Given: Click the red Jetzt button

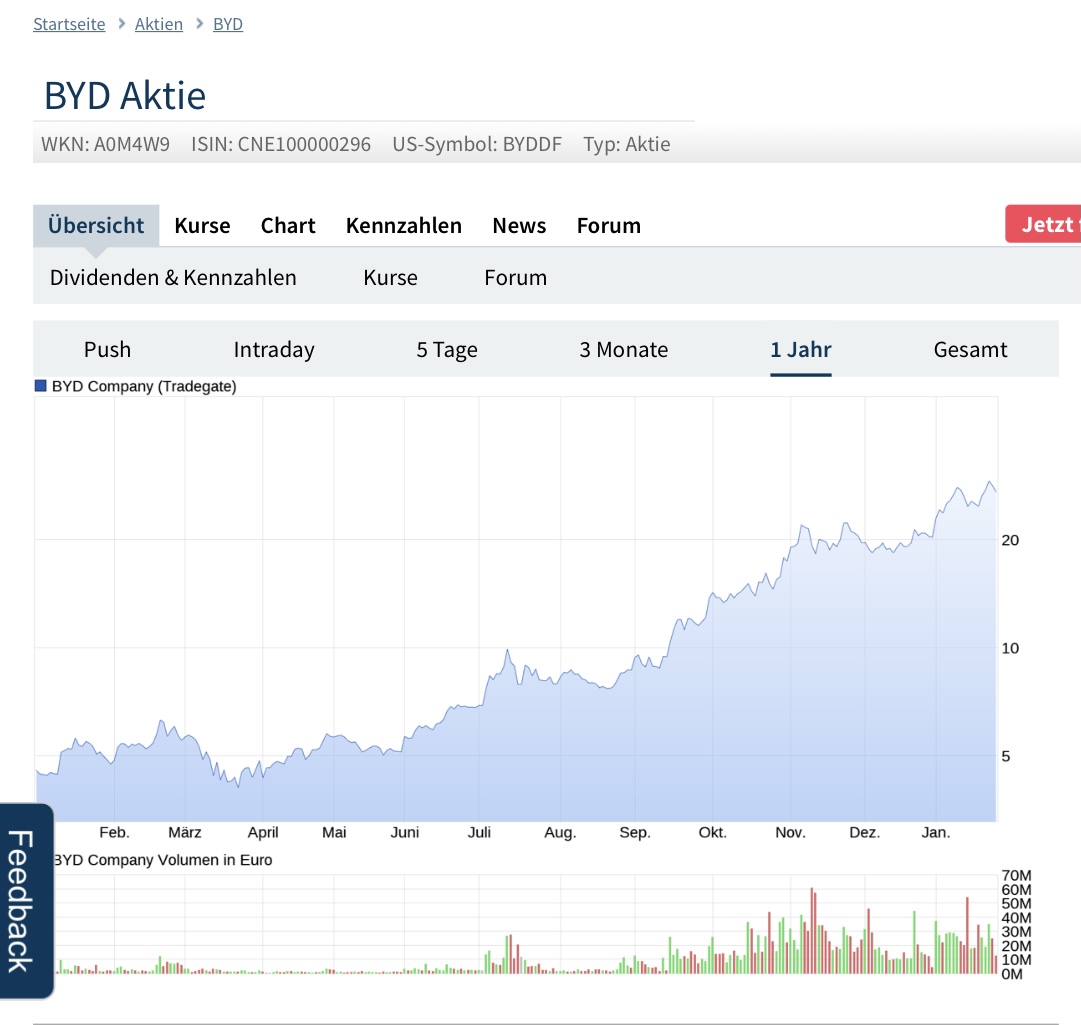Looking at the screenshot, I should coord(1045,224).
